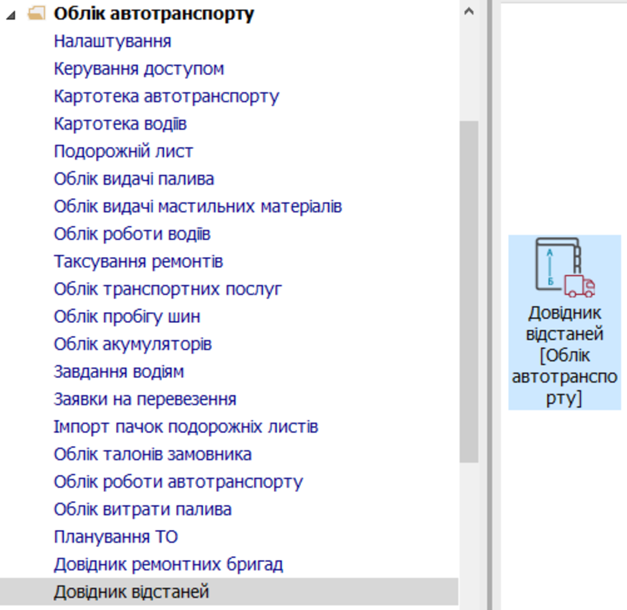This screenshot has height=610, width=627.
Task: Click the Довідник відстаней truck-and-book icon
Action: (565, 268)
